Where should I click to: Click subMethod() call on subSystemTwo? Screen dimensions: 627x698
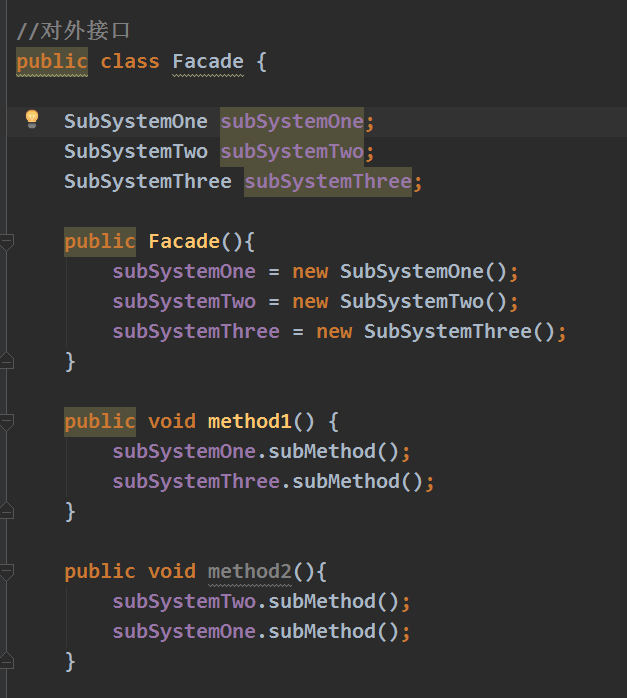333,601
